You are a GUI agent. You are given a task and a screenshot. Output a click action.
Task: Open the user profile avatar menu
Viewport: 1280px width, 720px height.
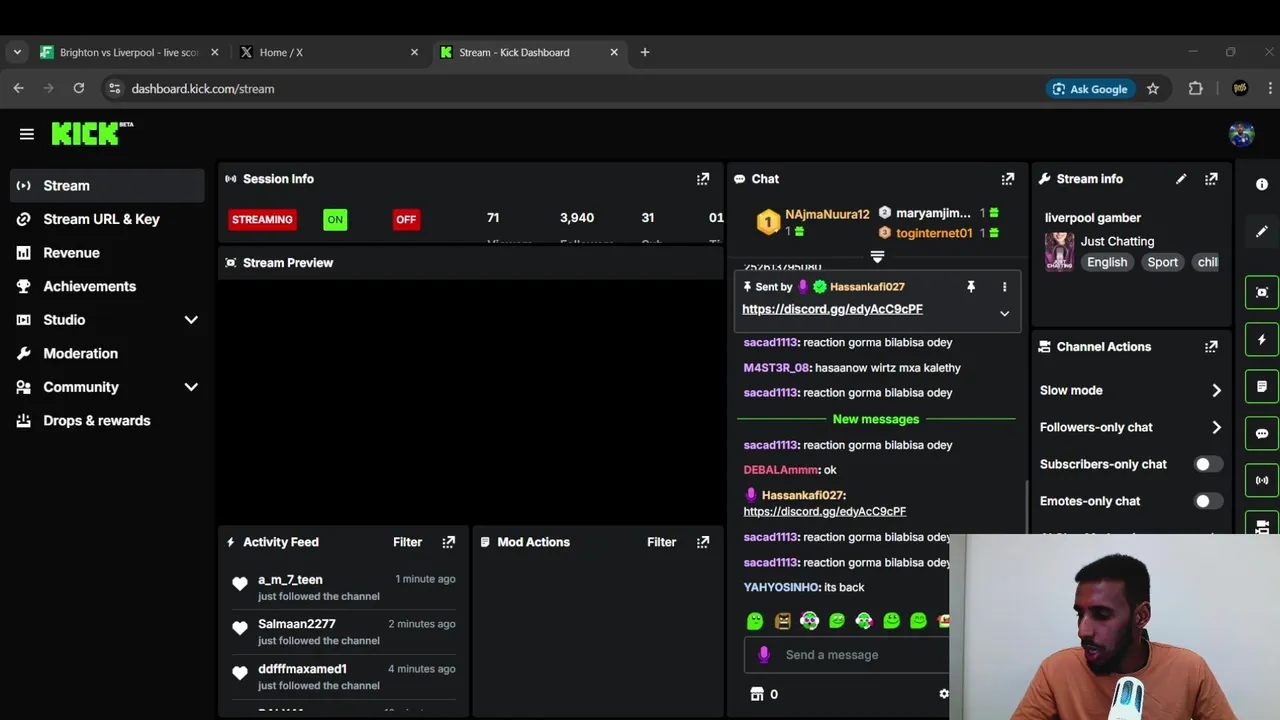pyautogui.click(x=1242, y=134)
